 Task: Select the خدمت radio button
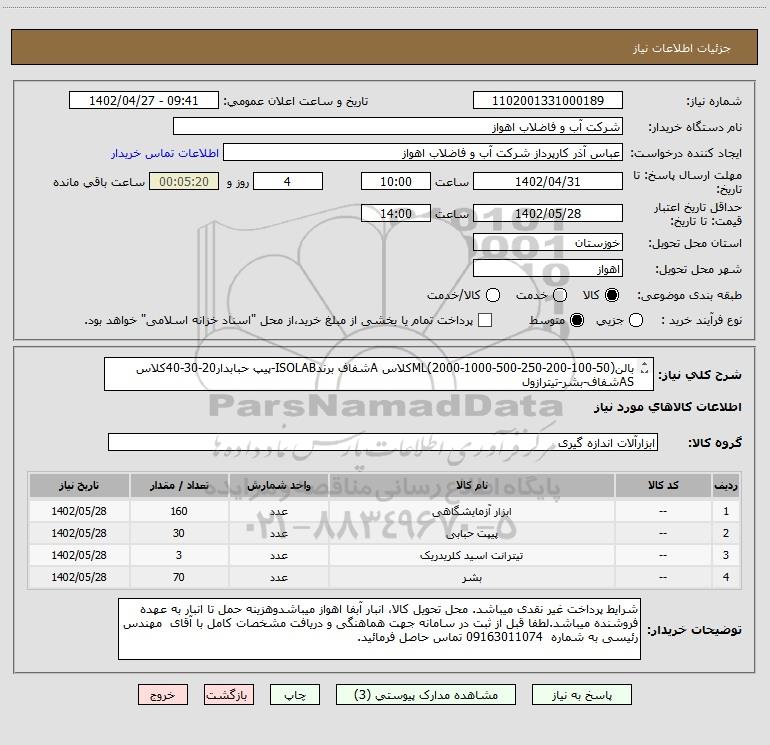[x=560, y=295]
